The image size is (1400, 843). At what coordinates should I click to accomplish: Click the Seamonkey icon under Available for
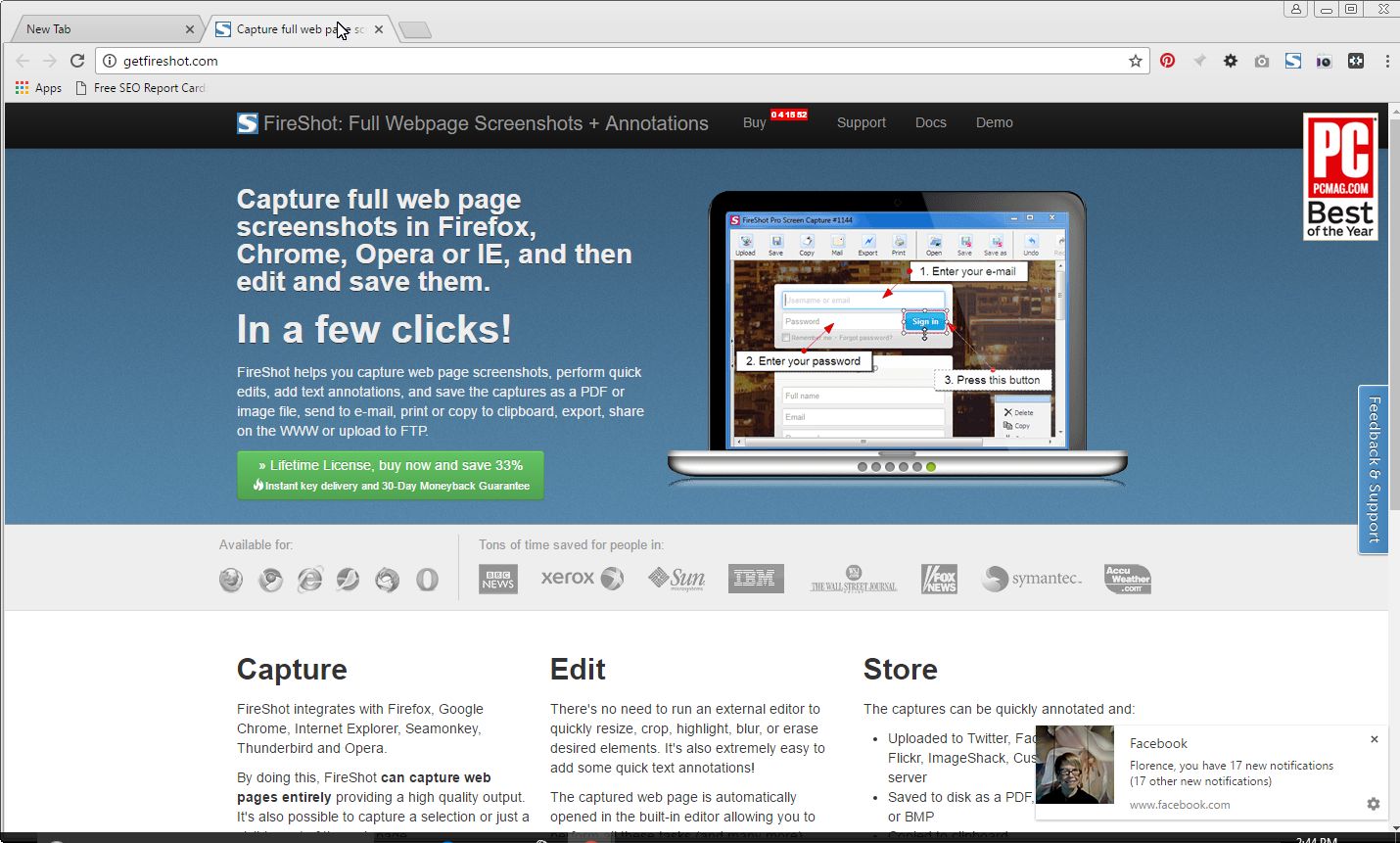pyautogui.click(x=348, y=580)
